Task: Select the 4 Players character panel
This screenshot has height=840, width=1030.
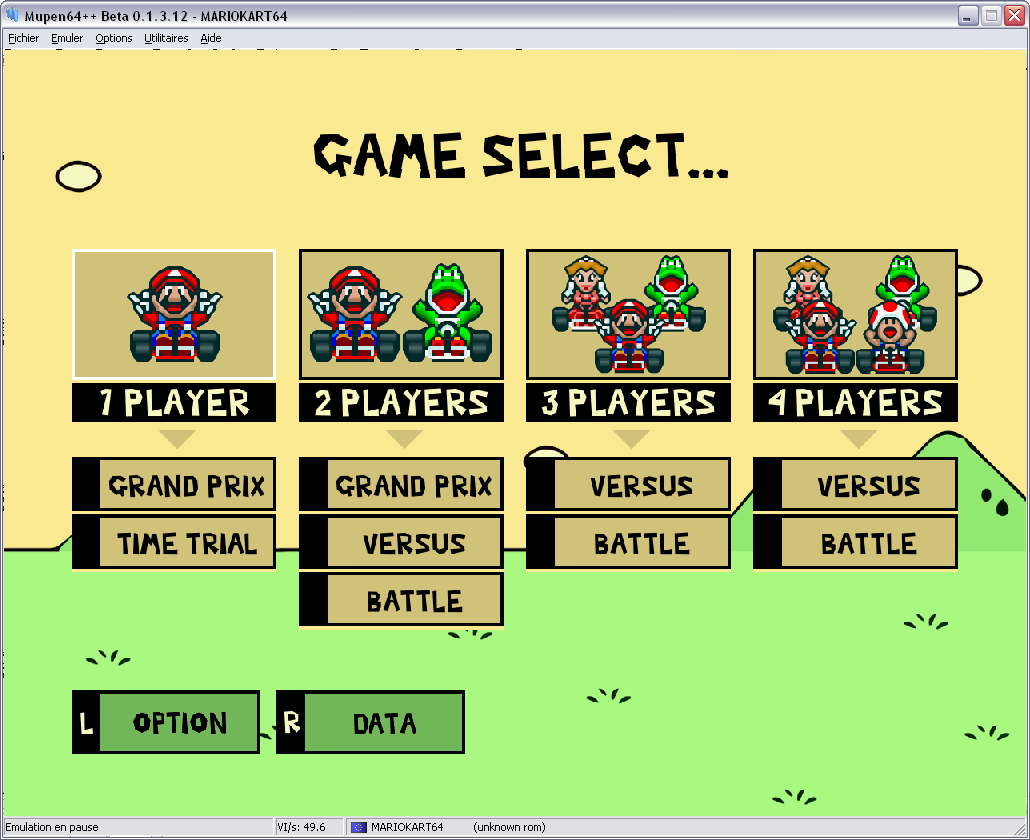Action: pyautogui.click(x=855, y=315)
